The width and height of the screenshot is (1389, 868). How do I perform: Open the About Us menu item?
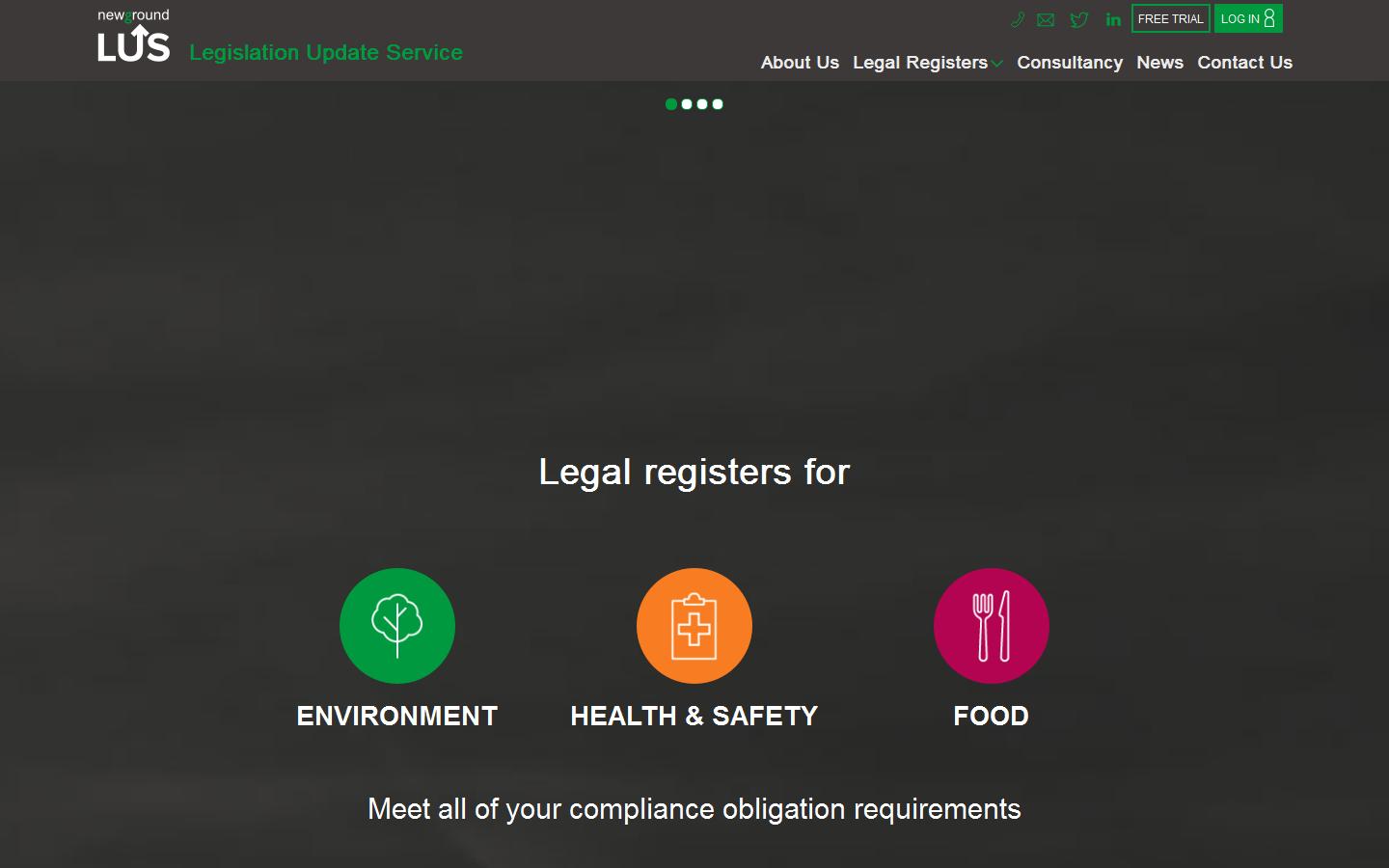tap(800, 63)
